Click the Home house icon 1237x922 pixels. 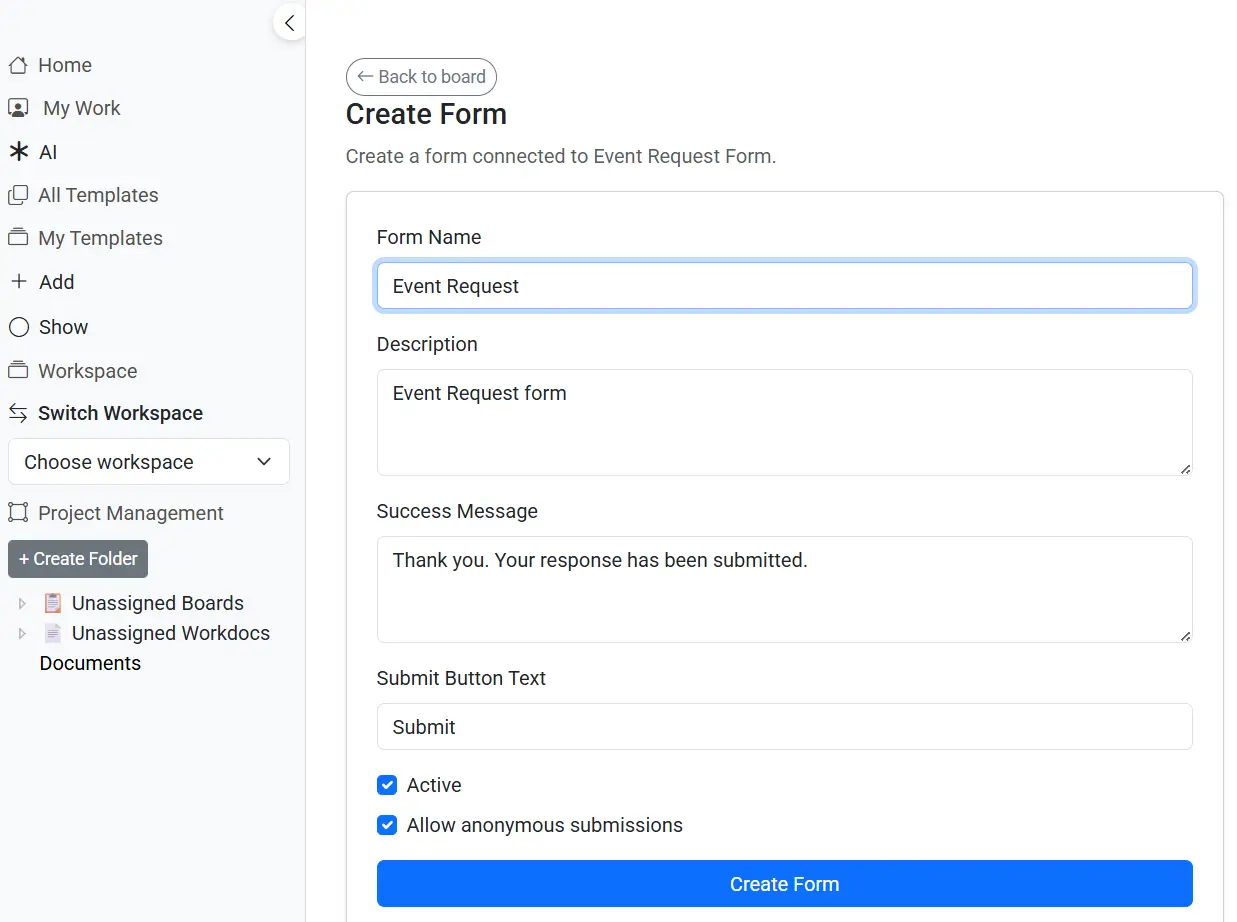[17, 66]
